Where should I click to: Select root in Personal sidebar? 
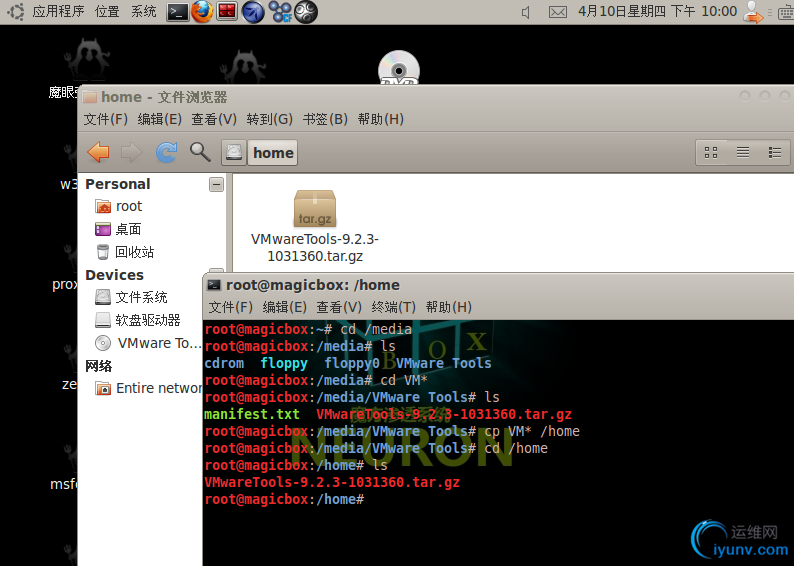119,206
